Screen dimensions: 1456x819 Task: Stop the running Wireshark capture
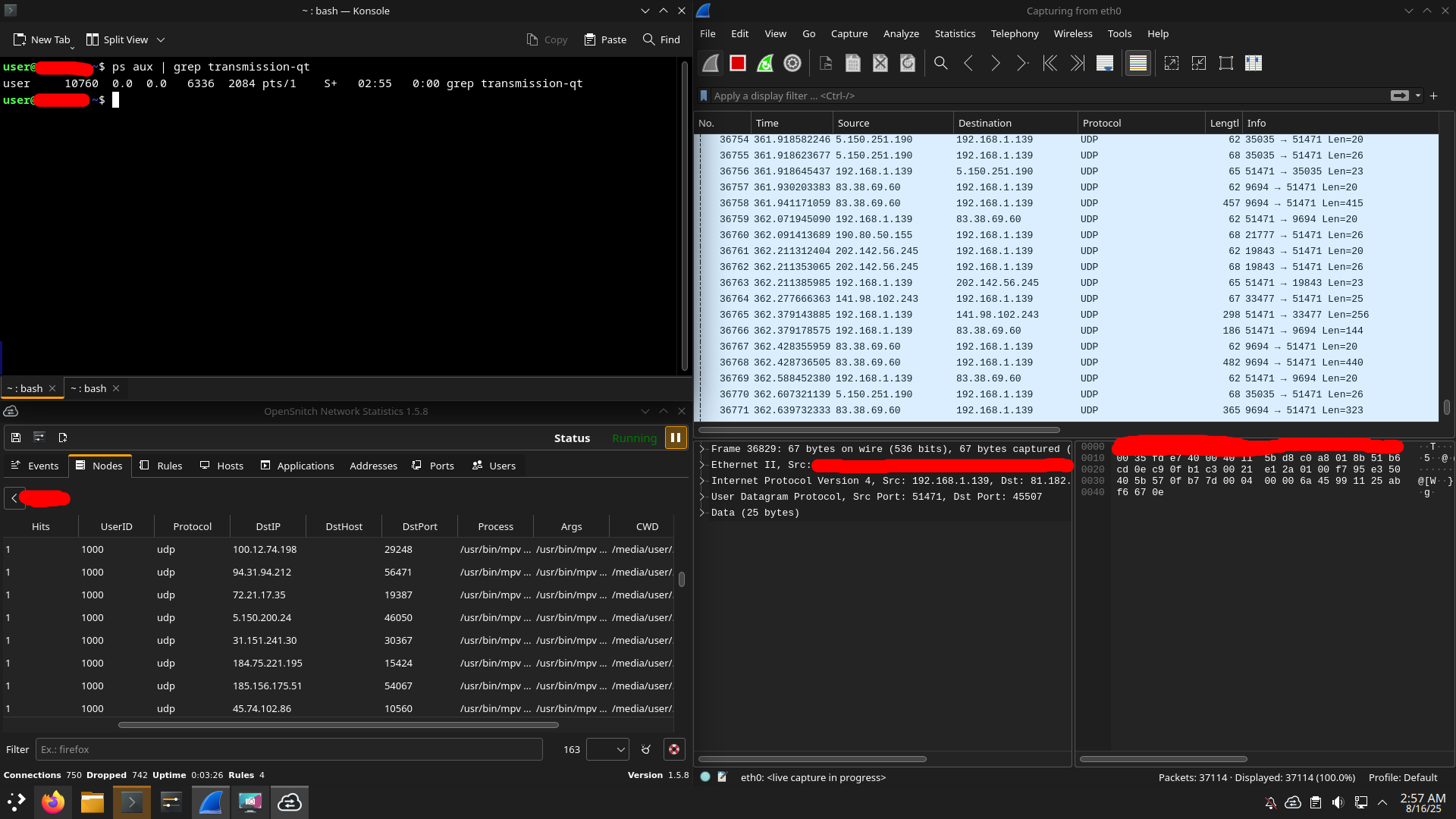[737, 64]
